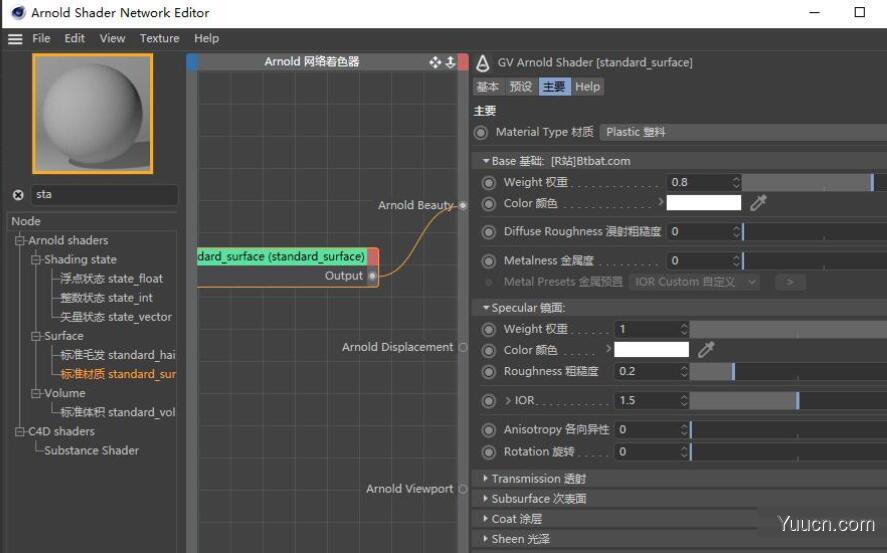Open the hamburger menu icon
Image resolution: width=887 pixels, height=553 pixels.
(x=15, y=39)
